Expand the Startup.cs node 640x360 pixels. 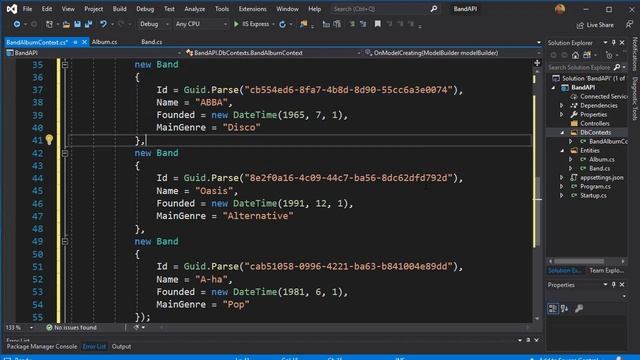coord(562,196)
